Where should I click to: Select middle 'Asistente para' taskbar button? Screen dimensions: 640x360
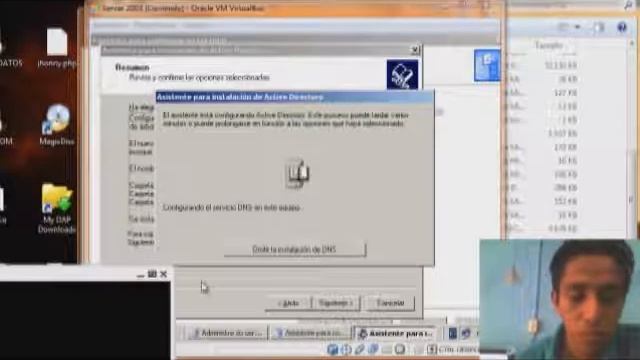pyautogui.click(x=311, y=333)
